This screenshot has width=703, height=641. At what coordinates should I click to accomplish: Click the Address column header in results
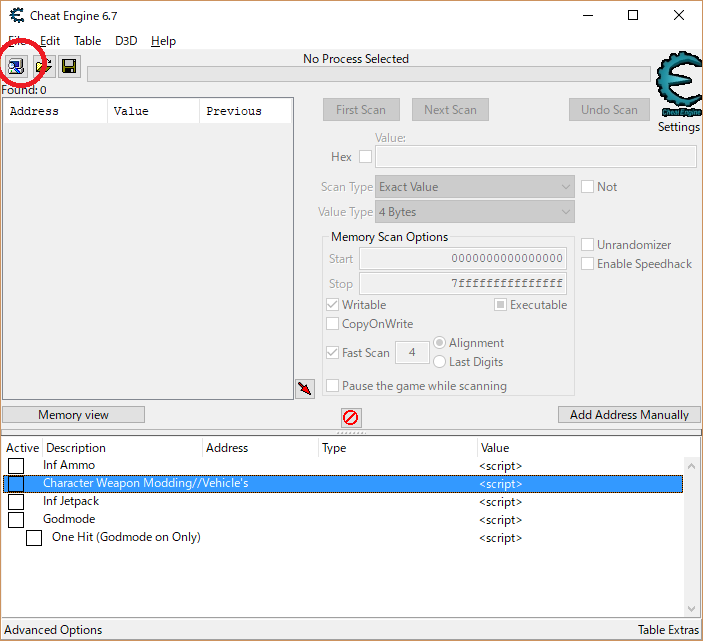(55, 111)
